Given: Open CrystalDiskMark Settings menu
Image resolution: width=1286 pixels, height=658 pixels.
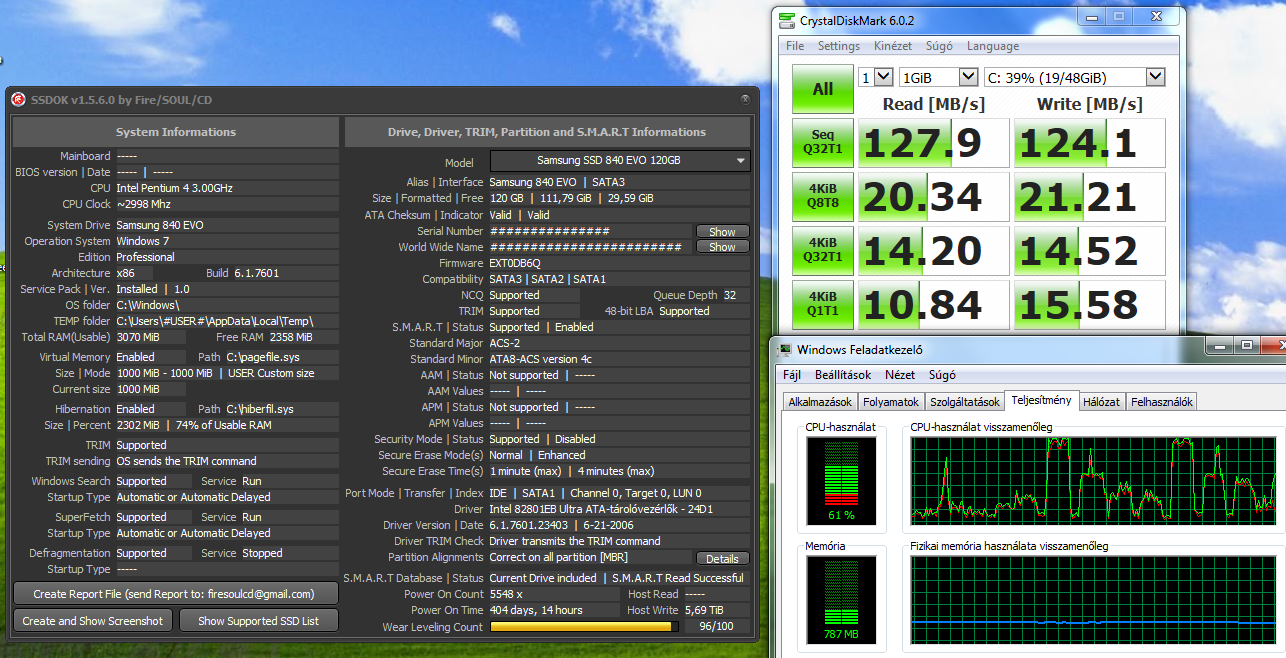Looking at the screenshot, I should 838,46.
